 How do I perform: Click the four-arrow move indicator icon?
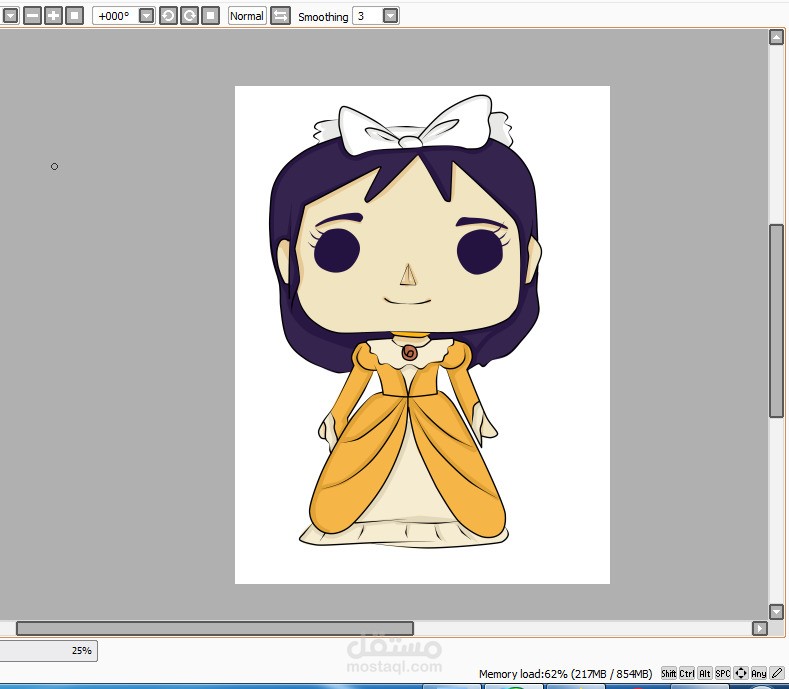click(741, 673)
